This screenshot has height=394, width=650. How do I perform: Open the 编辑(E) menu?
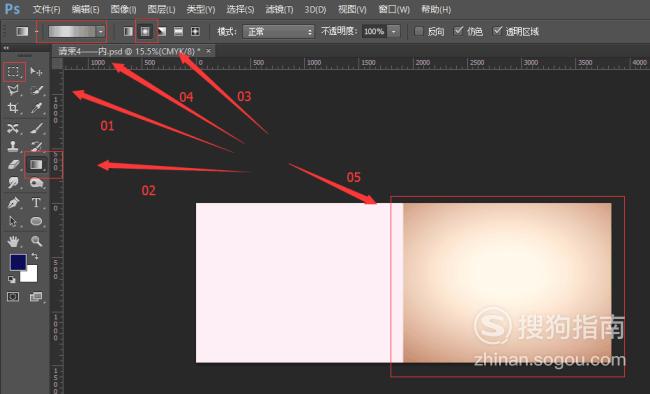coord(85,9)
